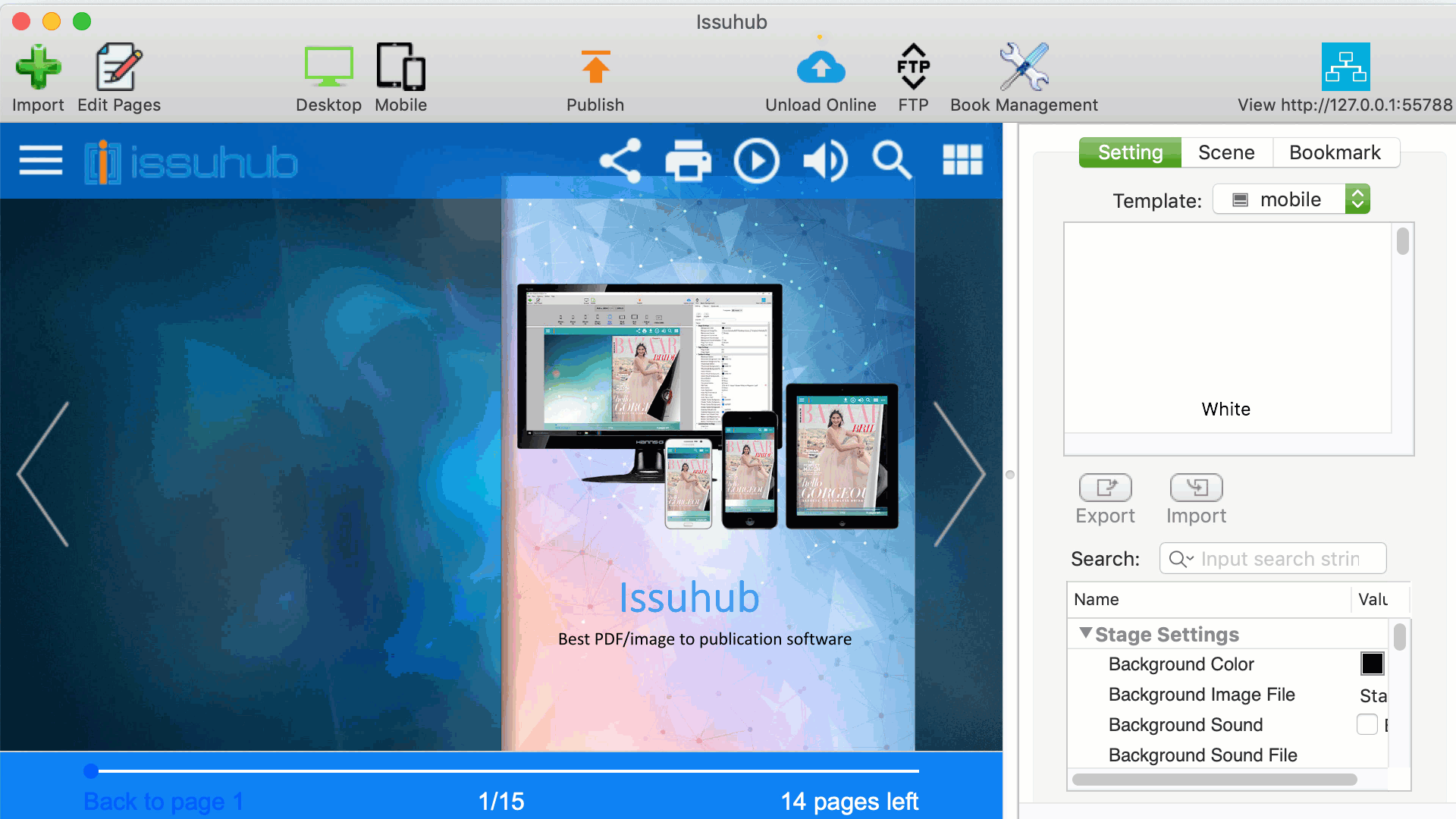The image size is (1456, 819).
Task: Click the settings table horizontal scrollbar
Action: click(x=1214, y=780)
